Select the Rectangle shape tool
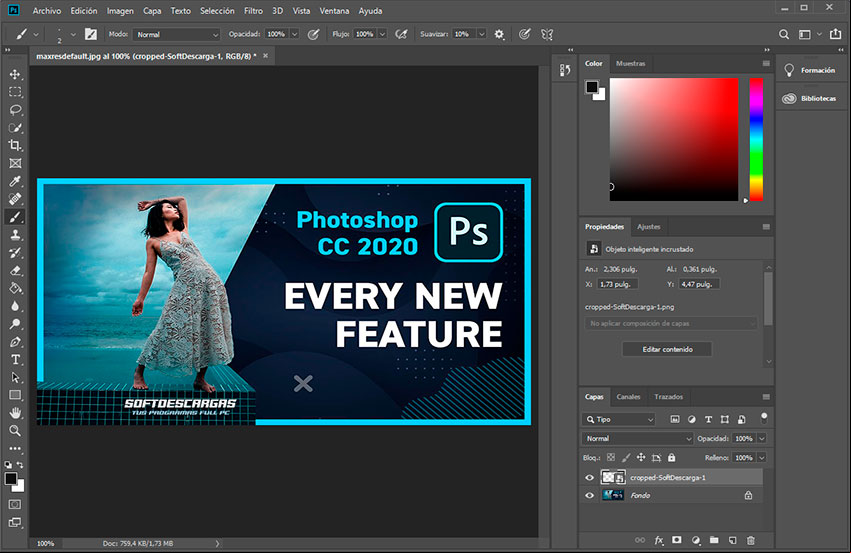 [x=15, y=395]
